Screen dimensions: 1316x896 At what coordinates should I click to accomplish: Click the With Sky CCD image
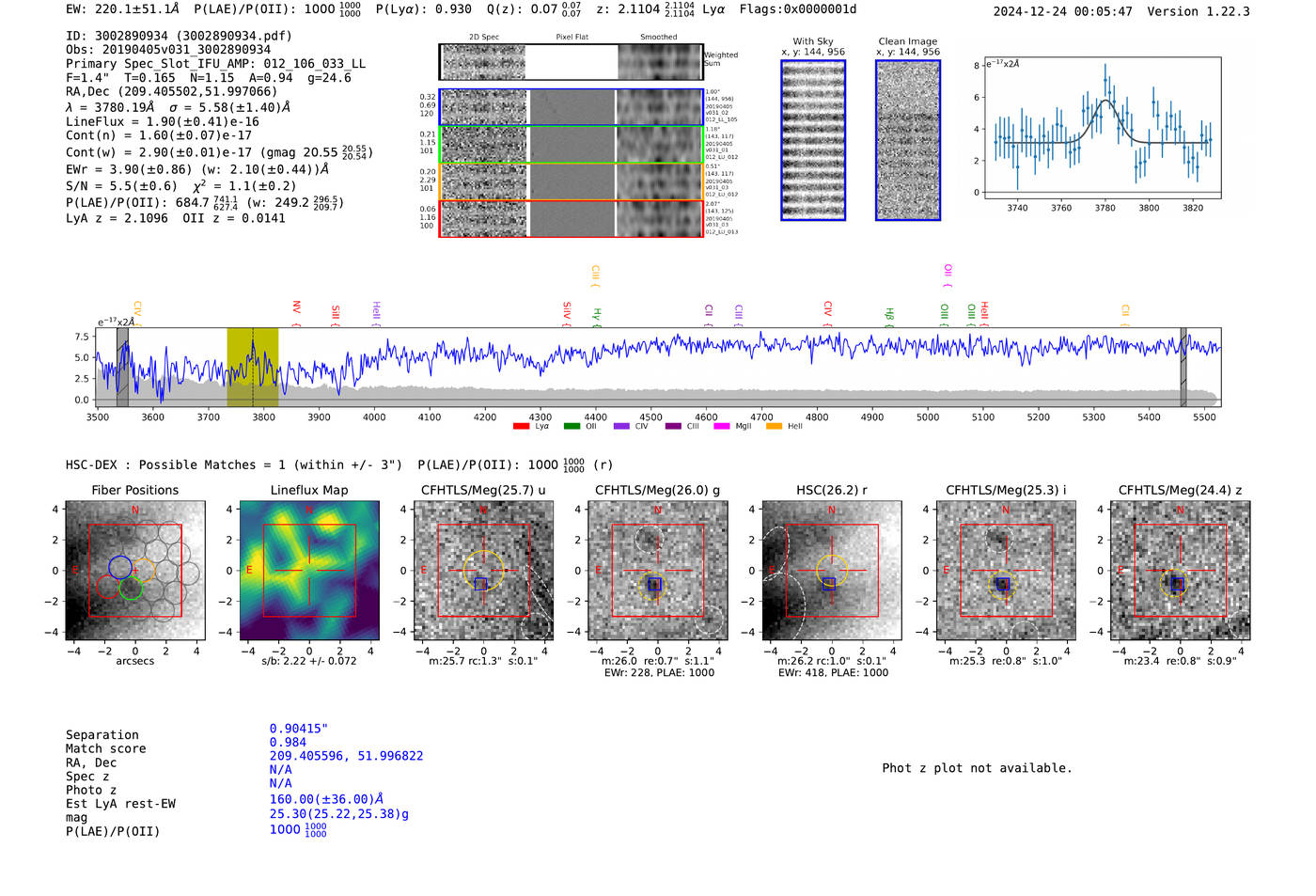click(813, 140)
